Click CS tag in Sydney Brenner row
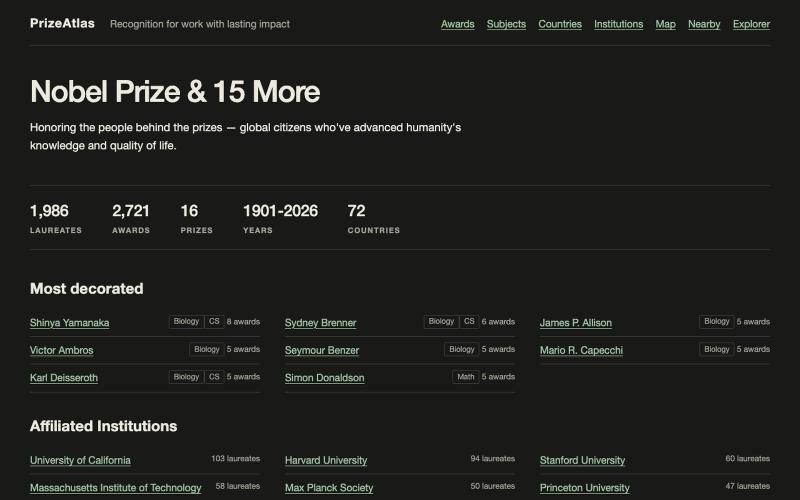Image resolution: width=800 pixels, height=500 pixels. (469, 321)
